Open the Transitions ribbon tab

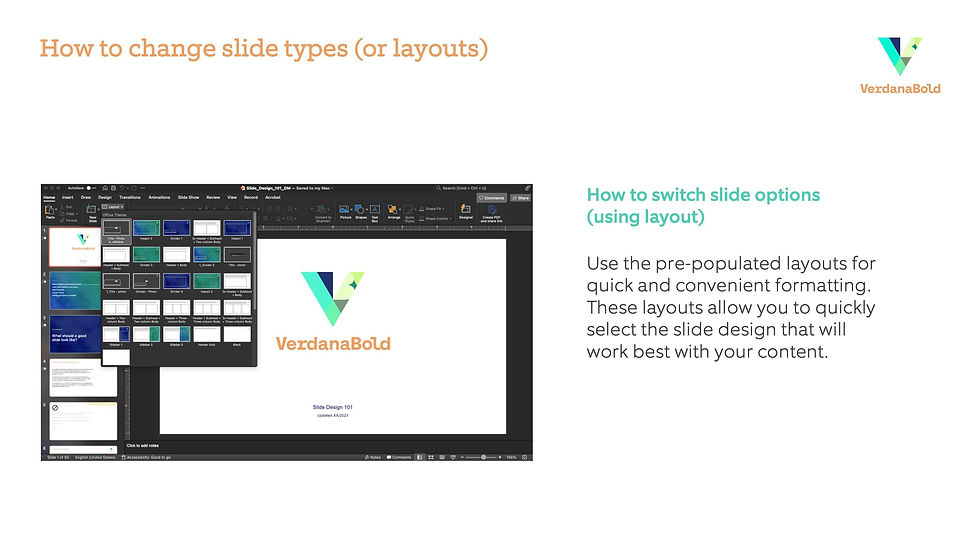130,197
